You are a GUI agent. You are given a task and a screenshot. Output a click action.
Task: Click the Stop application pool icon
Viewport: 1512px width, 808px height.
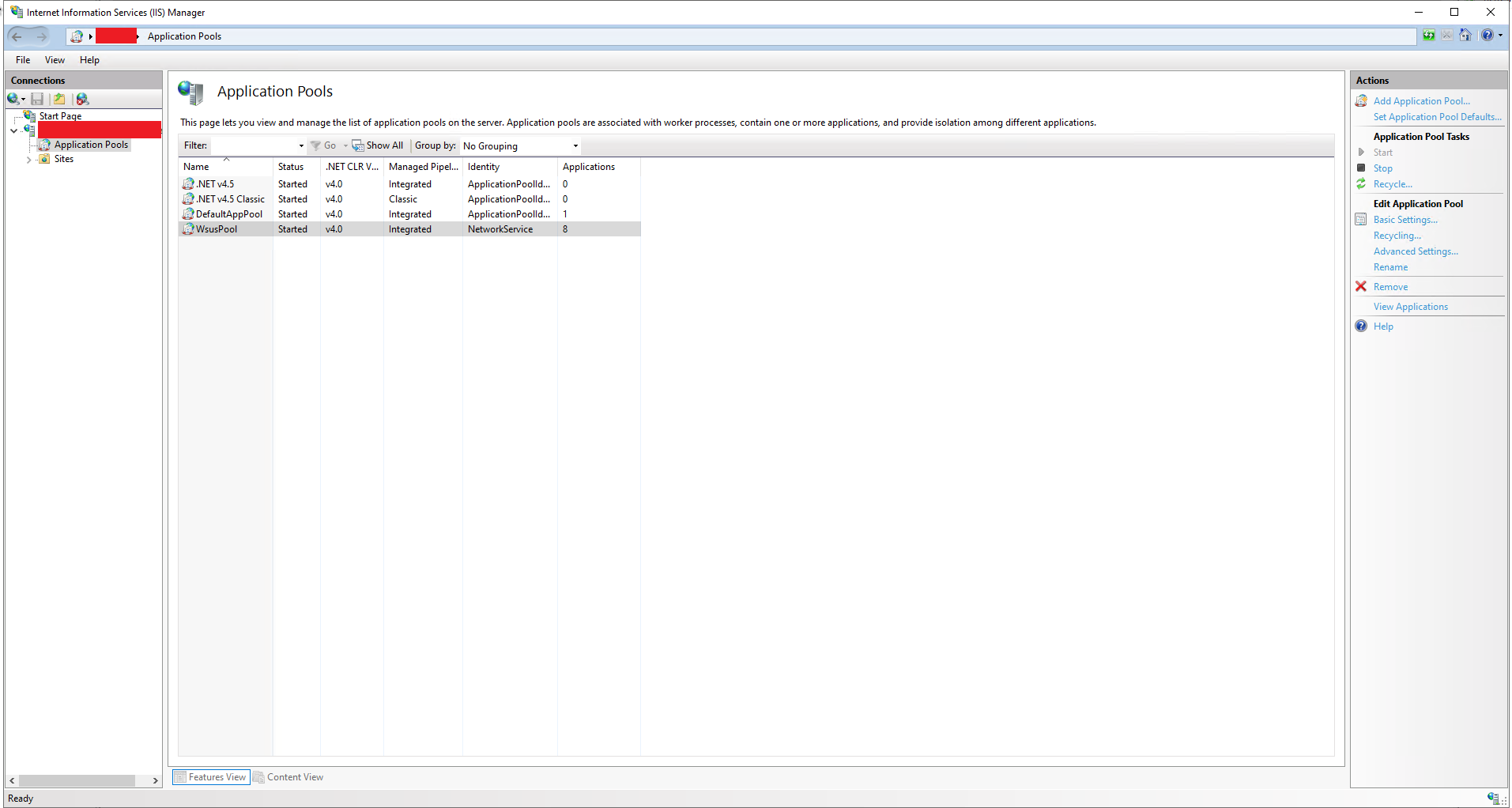pyautogui.click(x=1361, y=168)
